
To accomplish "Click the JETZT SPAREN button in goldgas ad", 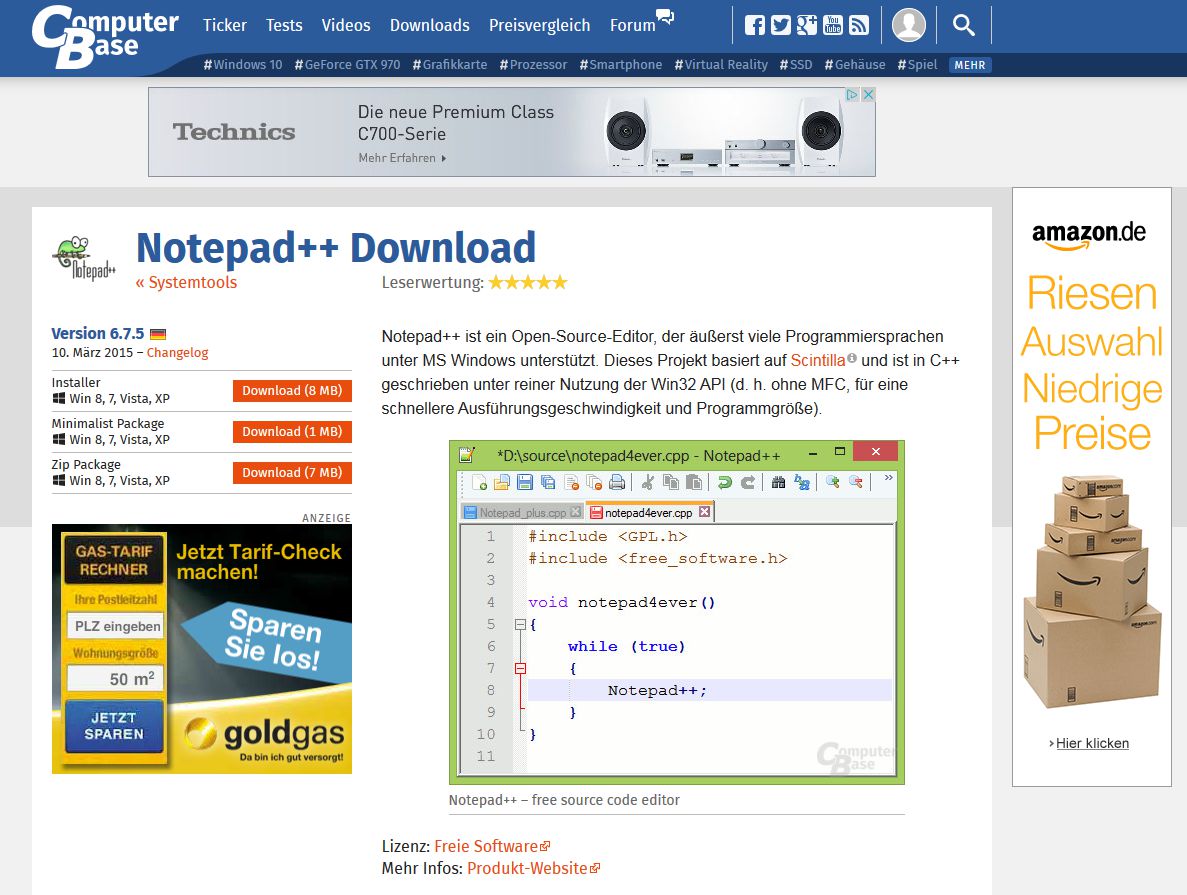I will (114, 725).
